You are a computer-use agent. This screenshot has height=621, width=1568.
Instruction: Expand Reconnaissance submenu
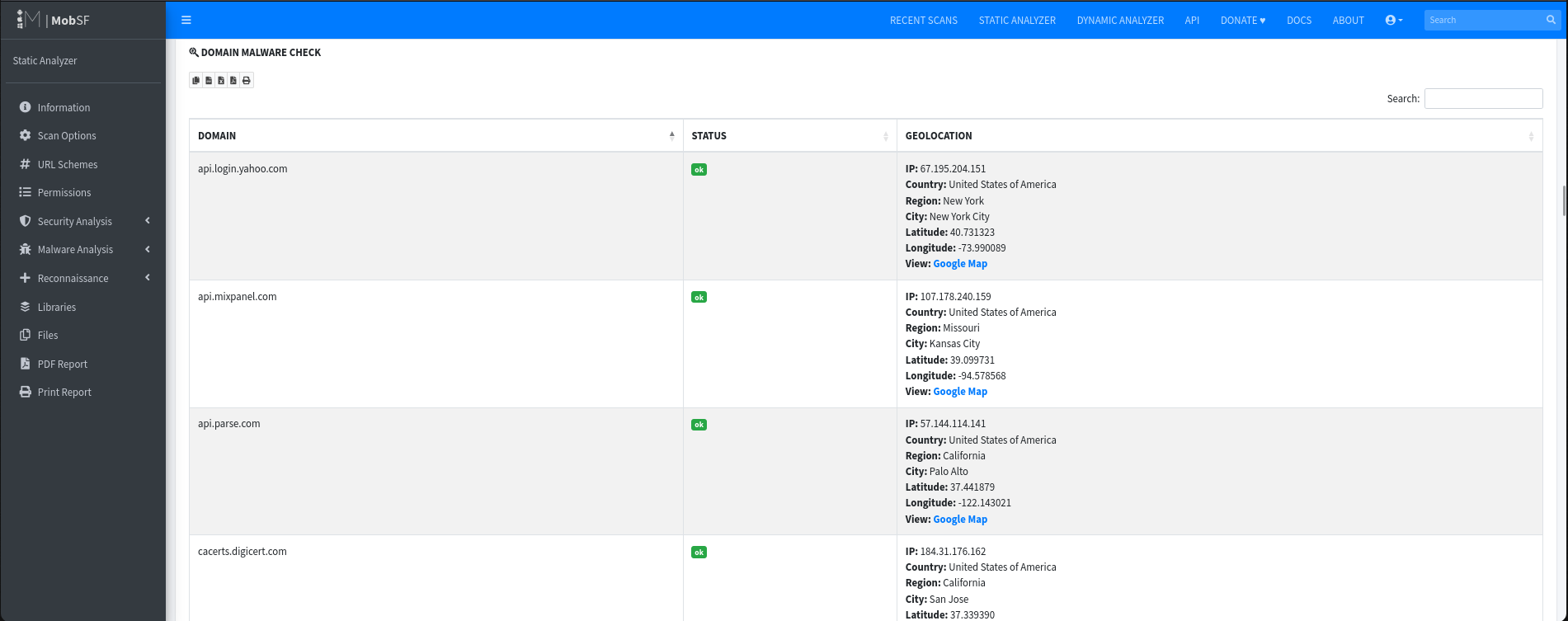82,278
